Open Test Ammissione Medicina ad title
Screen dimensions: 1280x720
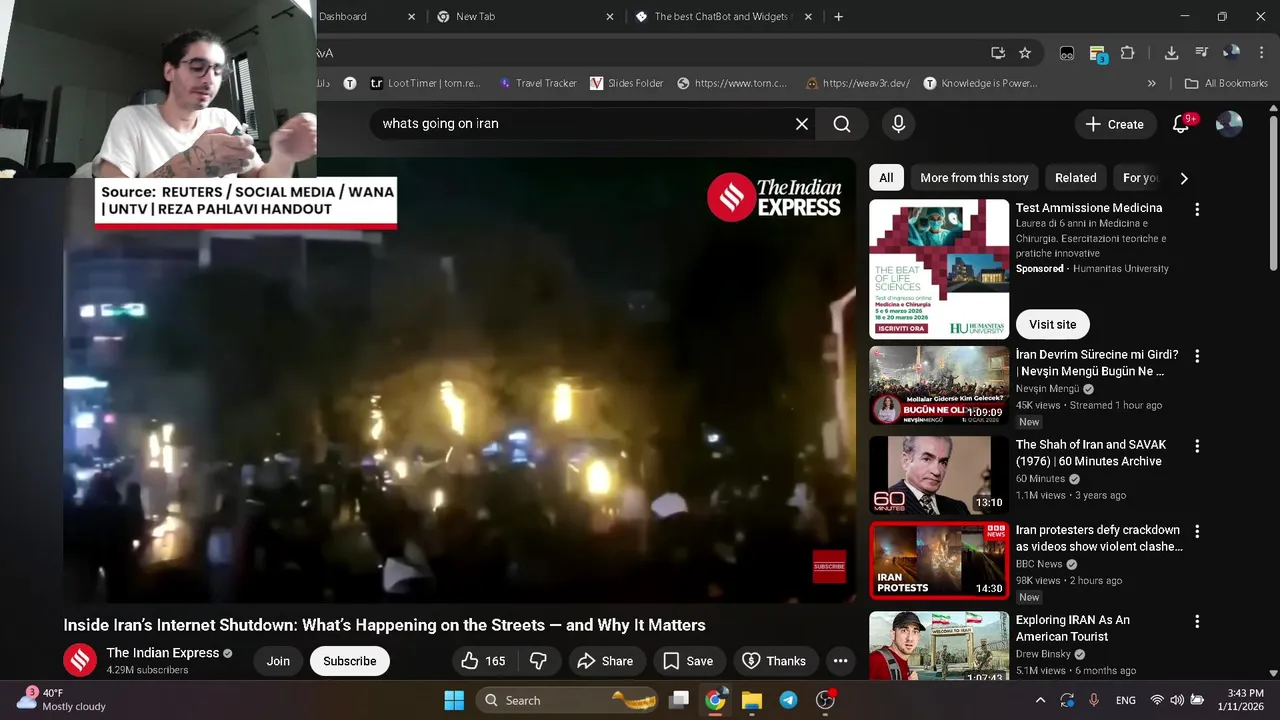pyautogui.click(x=1089, y=208)
